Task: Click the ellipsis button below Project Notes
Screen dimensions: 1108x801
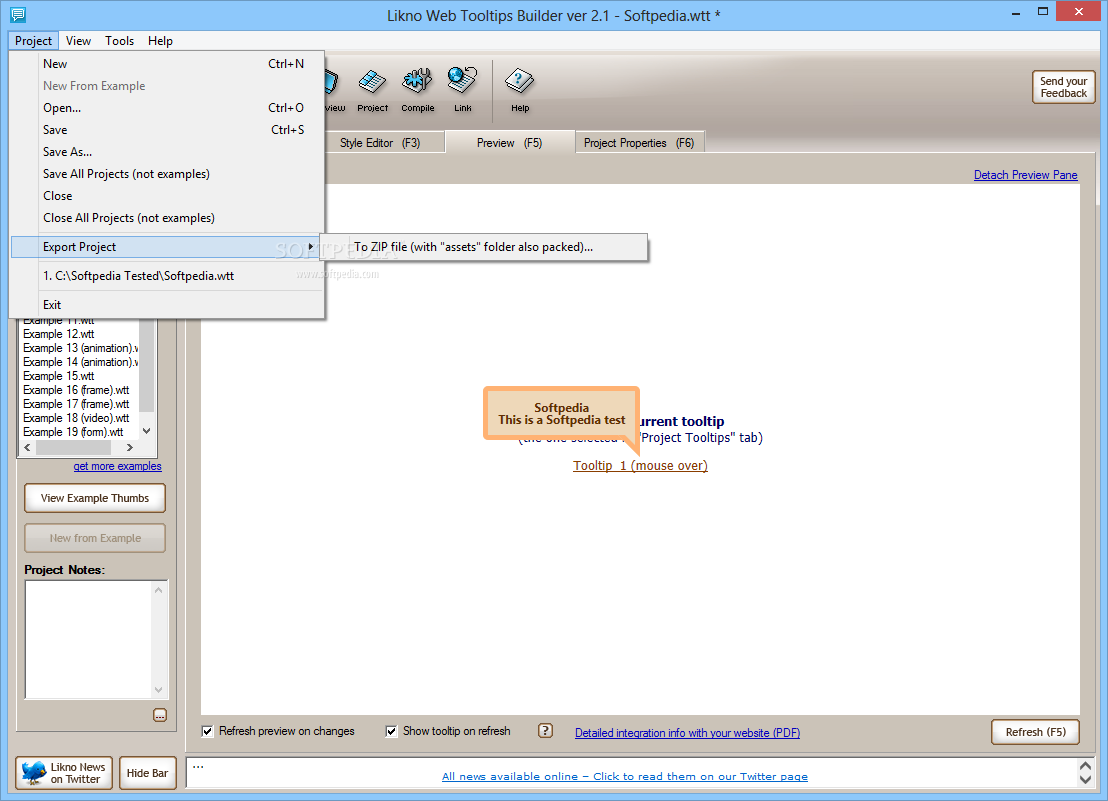Action: pyautogui.click(x=160, y=716)
